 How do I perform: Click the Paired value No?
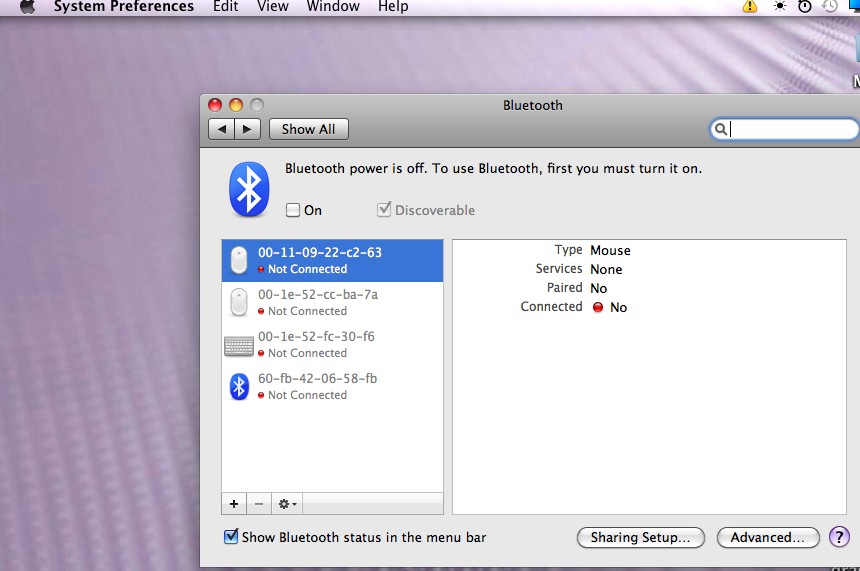click(x=598, y=289)
